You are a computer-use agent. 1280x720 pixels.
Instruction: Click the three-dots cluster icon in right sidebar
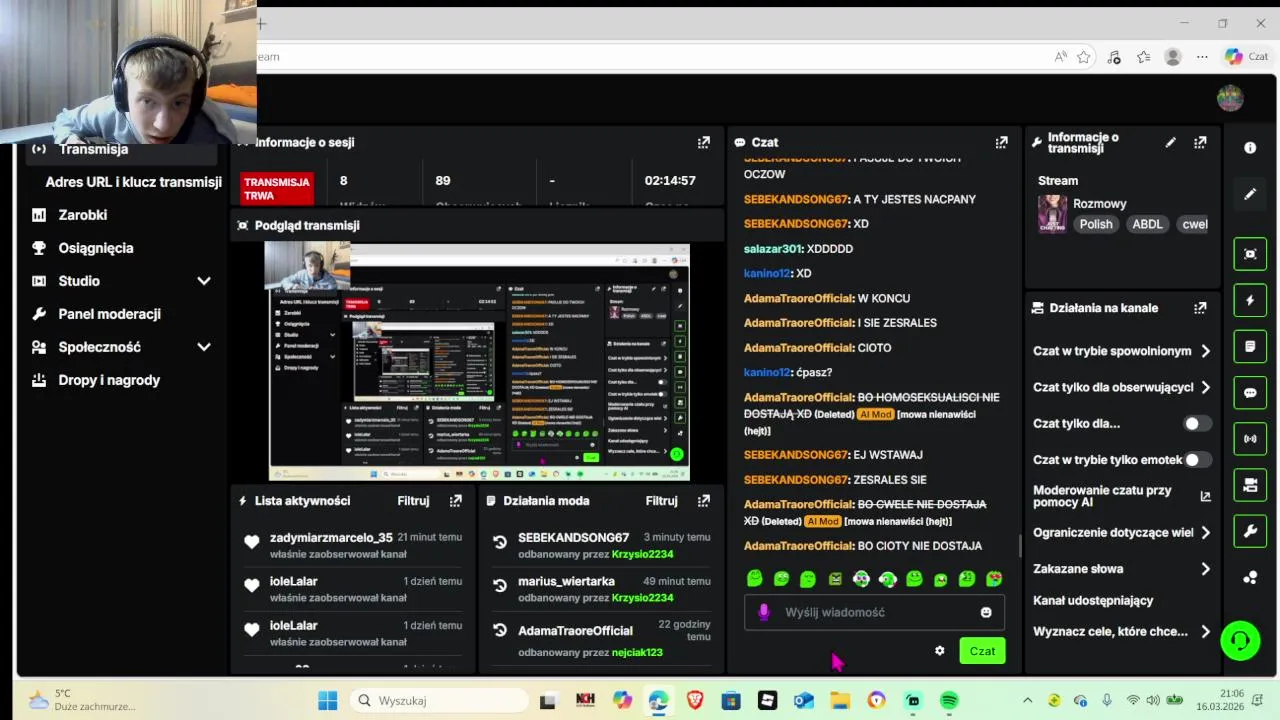tap(1250, 577)
